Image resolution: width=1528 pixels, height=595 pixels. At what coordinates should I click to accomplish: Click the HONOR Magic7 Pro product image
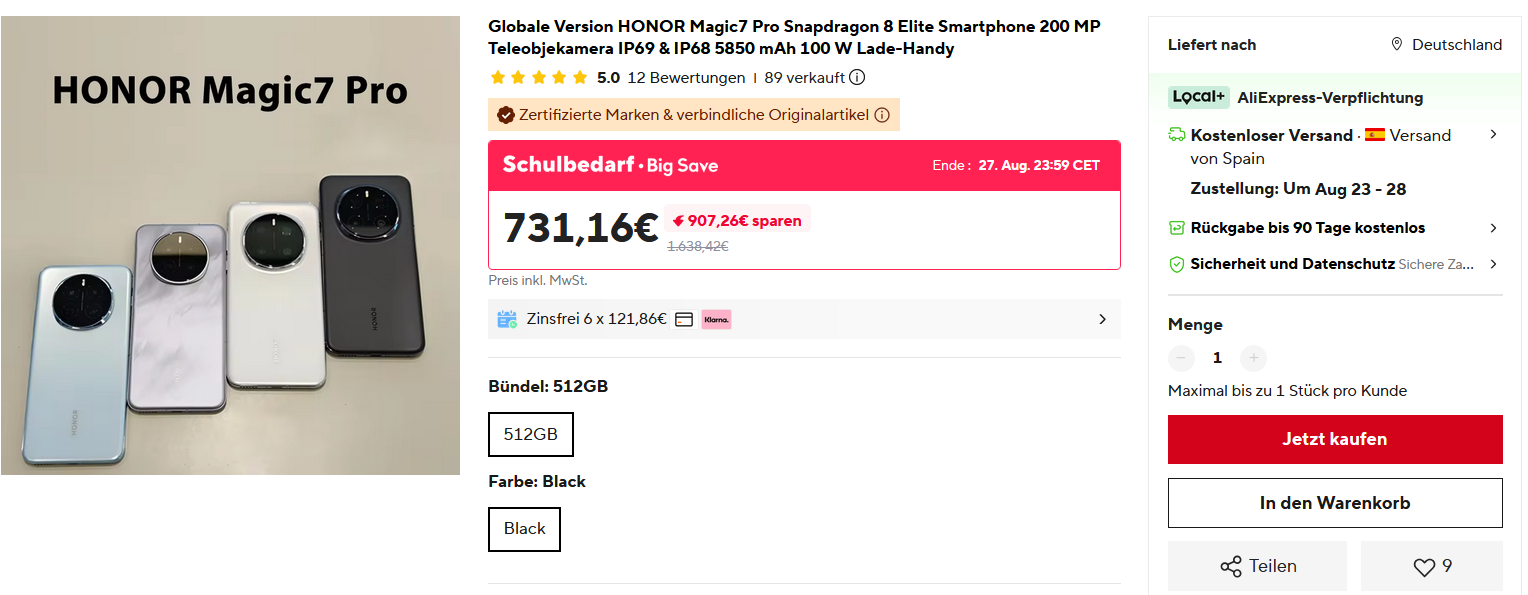point(230,245)
